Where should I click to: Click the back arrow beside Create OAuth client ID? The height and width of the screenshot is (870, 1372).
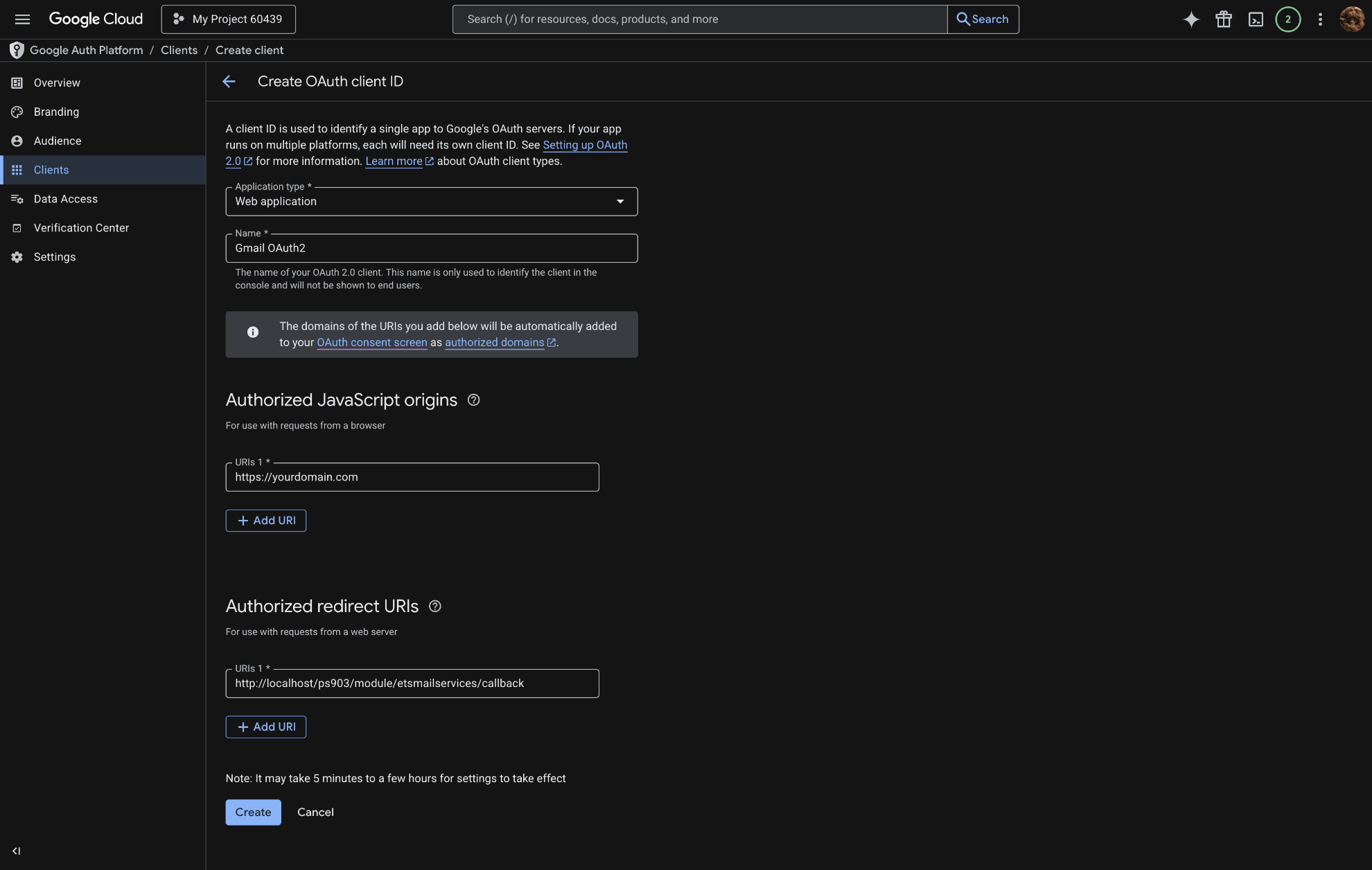(229, 82)
